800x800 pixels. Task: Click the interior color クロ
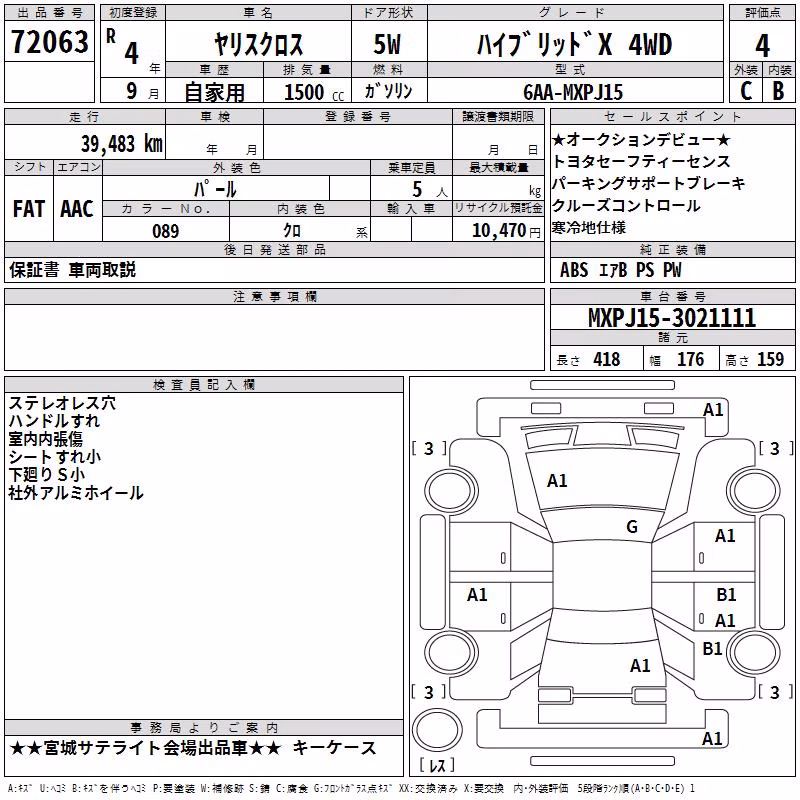(292, 231)
